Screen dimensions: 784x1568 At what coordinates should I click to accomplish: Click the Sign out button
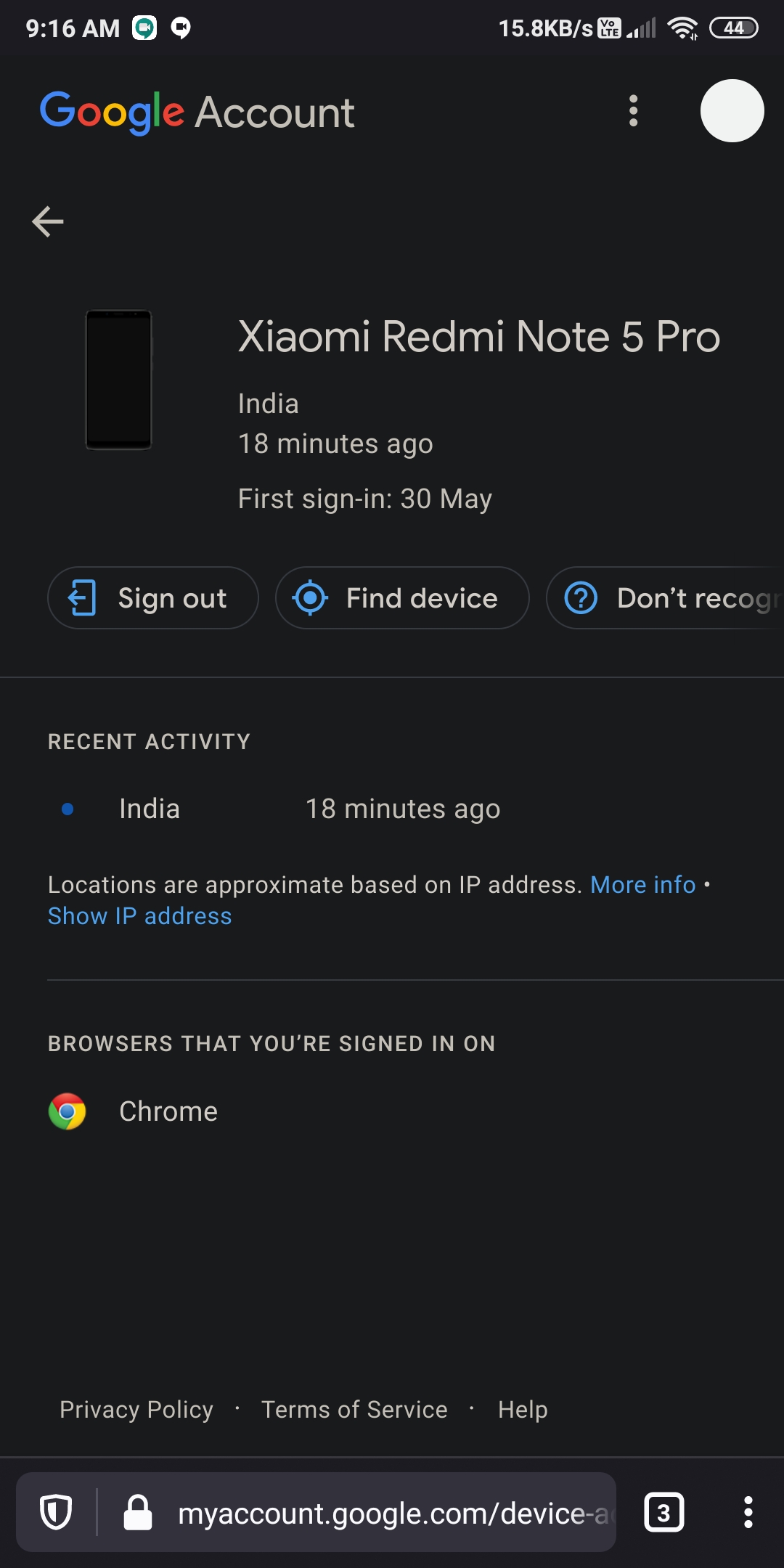(x=152, y=597)
